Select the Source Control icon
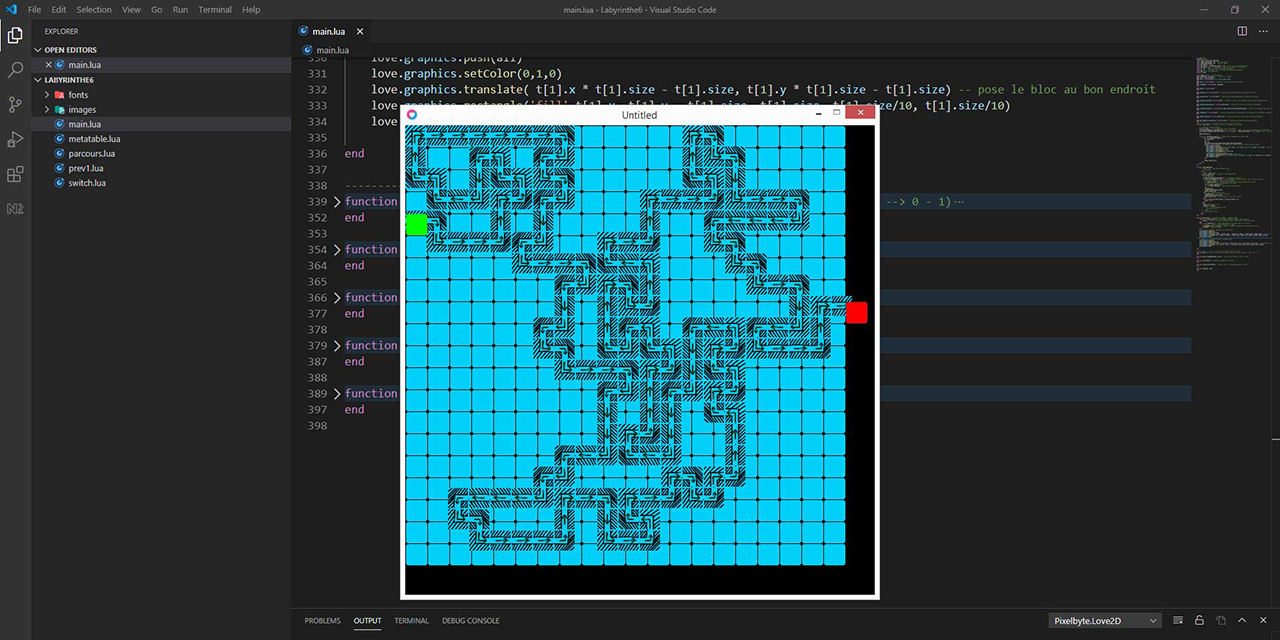The image size is (1280, 640). point(15,104)
